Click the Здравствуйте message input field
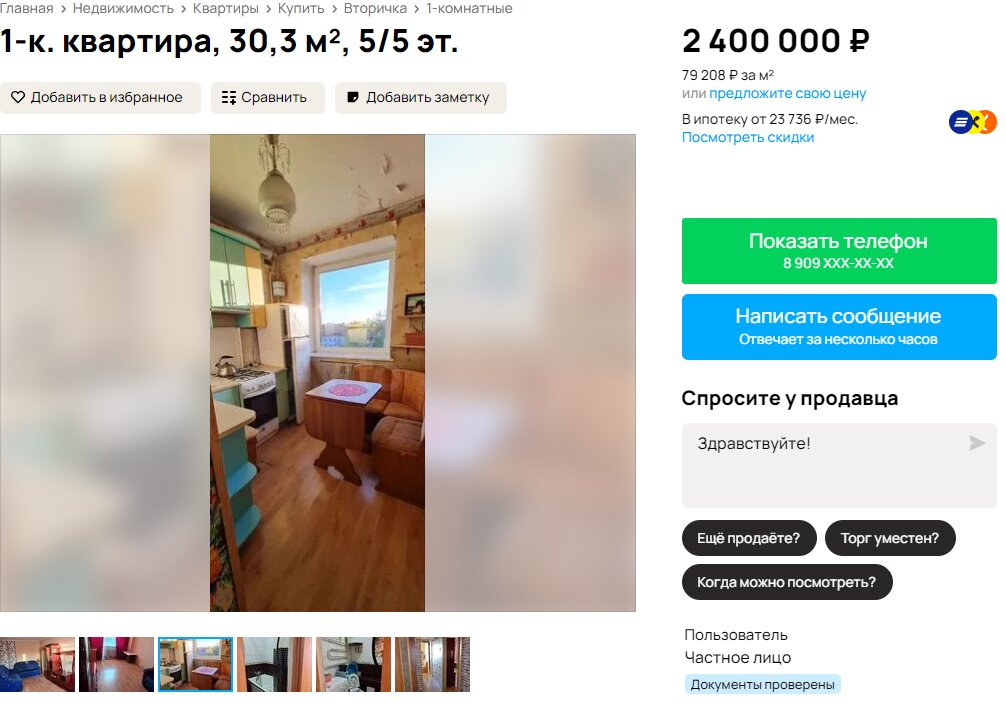This screenshot has width=1006, height=706. pyautogui.click(x=839, y=465)
